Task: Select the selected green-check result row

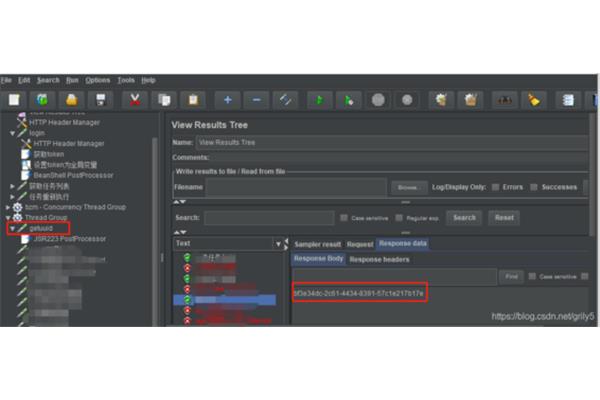Action: 225,300
